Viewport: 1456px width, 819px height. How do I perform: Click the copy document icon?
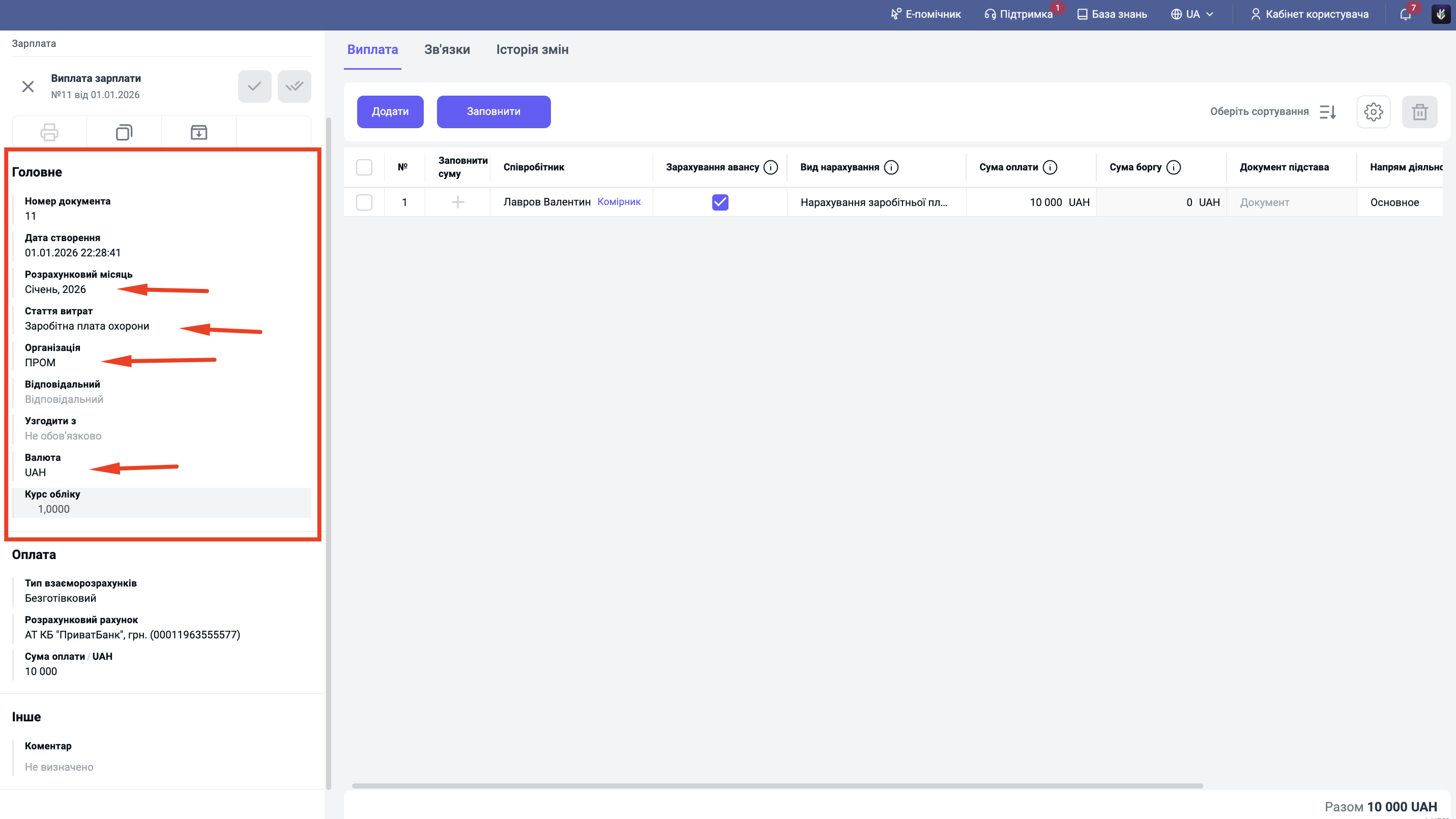(124, 132)
